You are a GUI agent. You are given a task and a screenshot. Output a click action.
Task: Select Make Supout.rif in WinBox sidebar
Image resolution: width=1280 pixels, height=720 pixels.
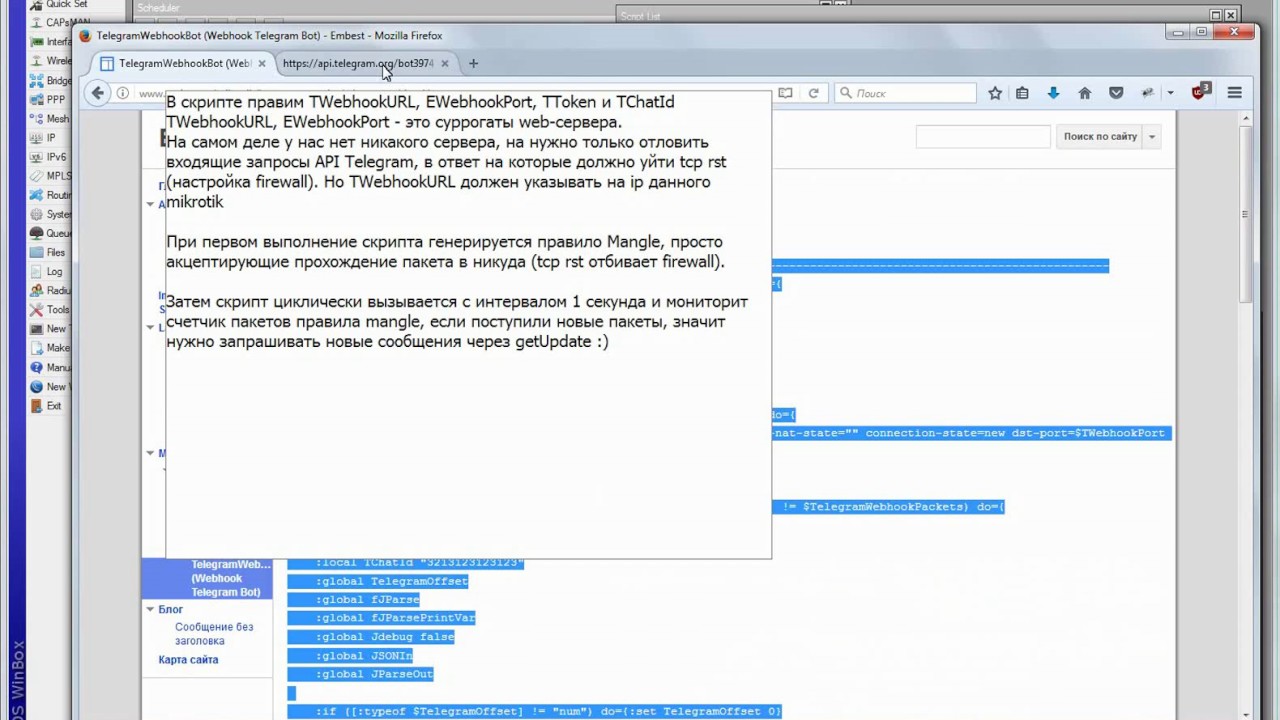point(50,348)
